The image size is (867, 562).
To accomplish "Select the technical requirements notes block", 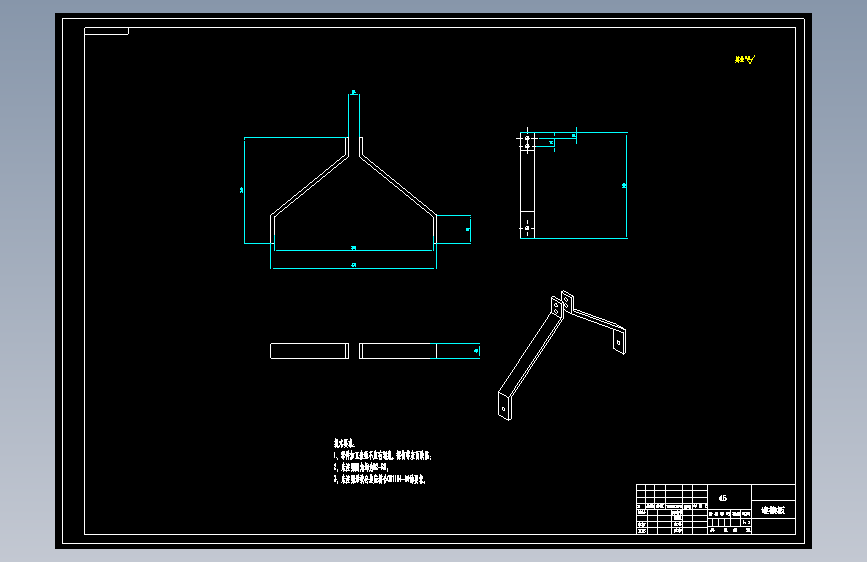I will point(383,461).
